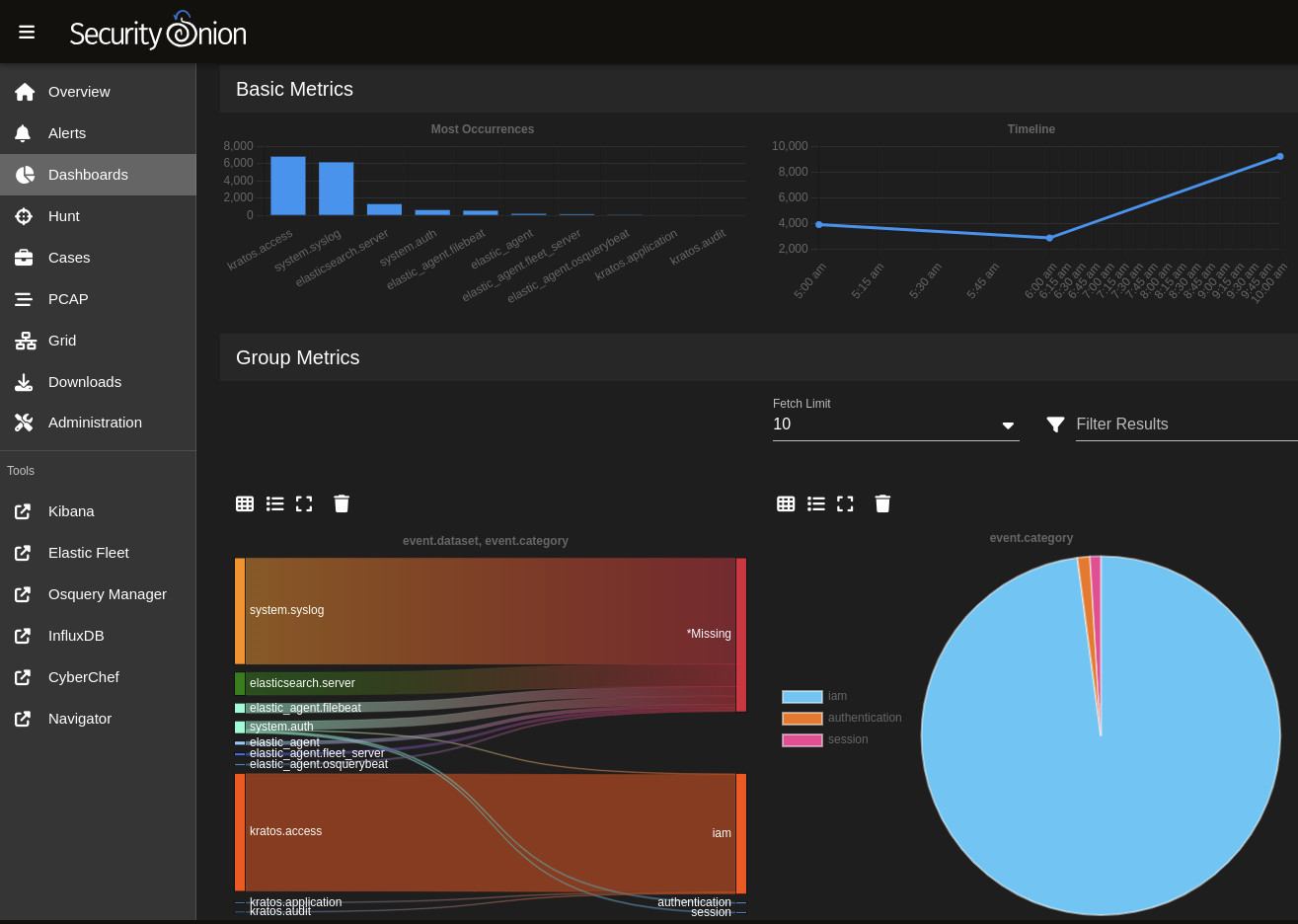1298x924 pixels.
Task: Go to Alerts in the sidebar
Action: pyautogui.click(x=67, y=133)
